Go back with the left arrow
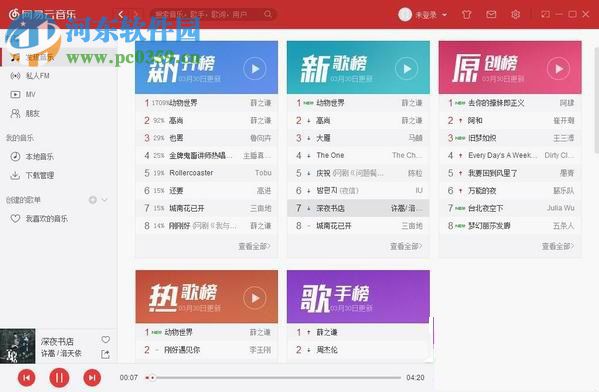The image size is (599, 392). click(x=121, y=15)
